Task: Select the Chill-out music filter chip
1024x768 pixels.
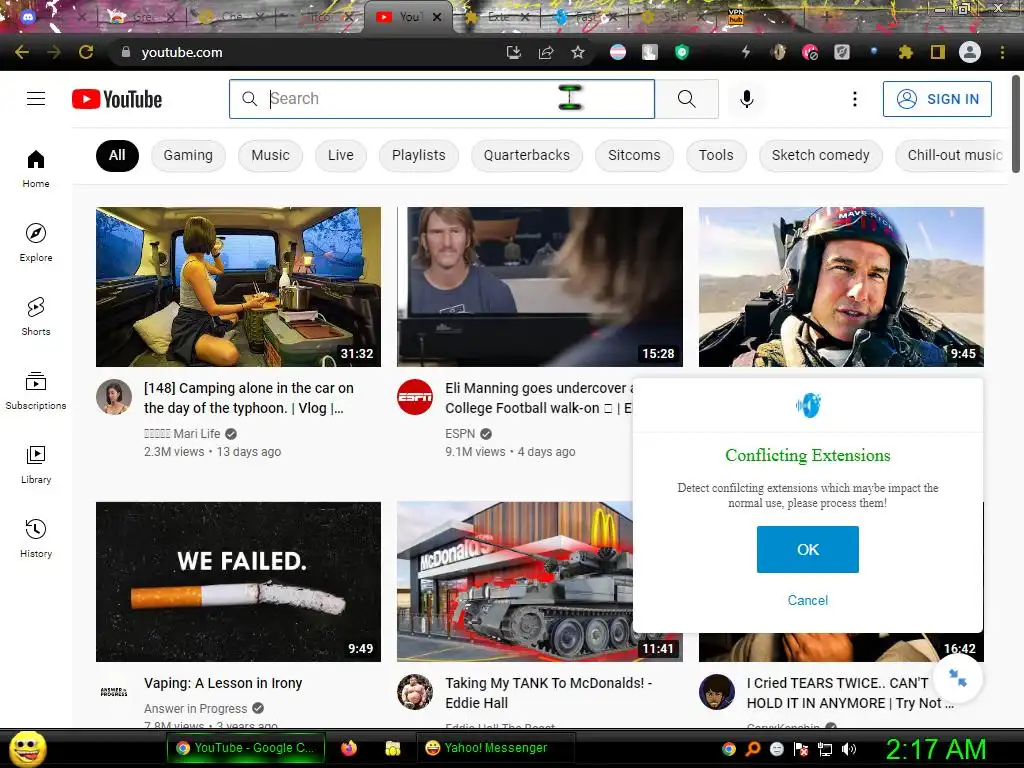Action: coord(953,155)
